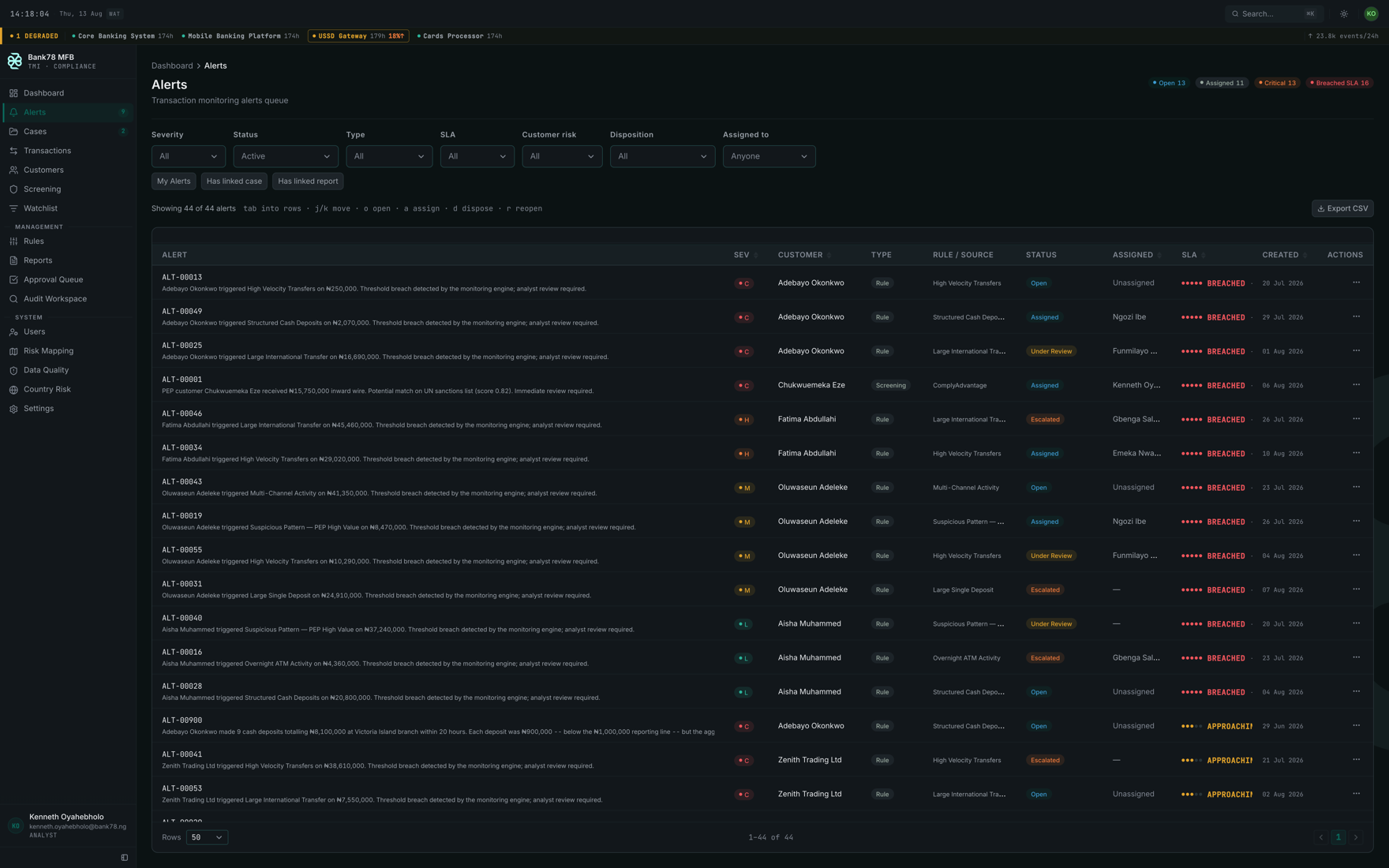The height and width of the screenshot is (868, 1389).
Task: Open actions menu for ALT-00001
Action: point(1356,385)
